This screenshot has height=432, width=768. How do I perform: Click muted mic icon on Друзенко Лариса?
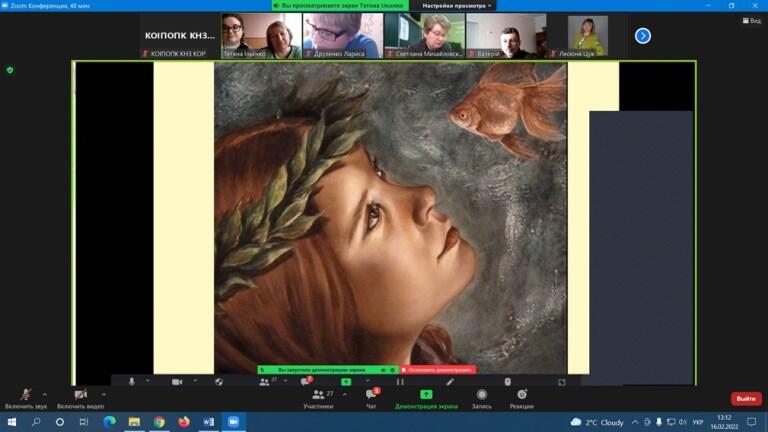[x=308, y=53]
